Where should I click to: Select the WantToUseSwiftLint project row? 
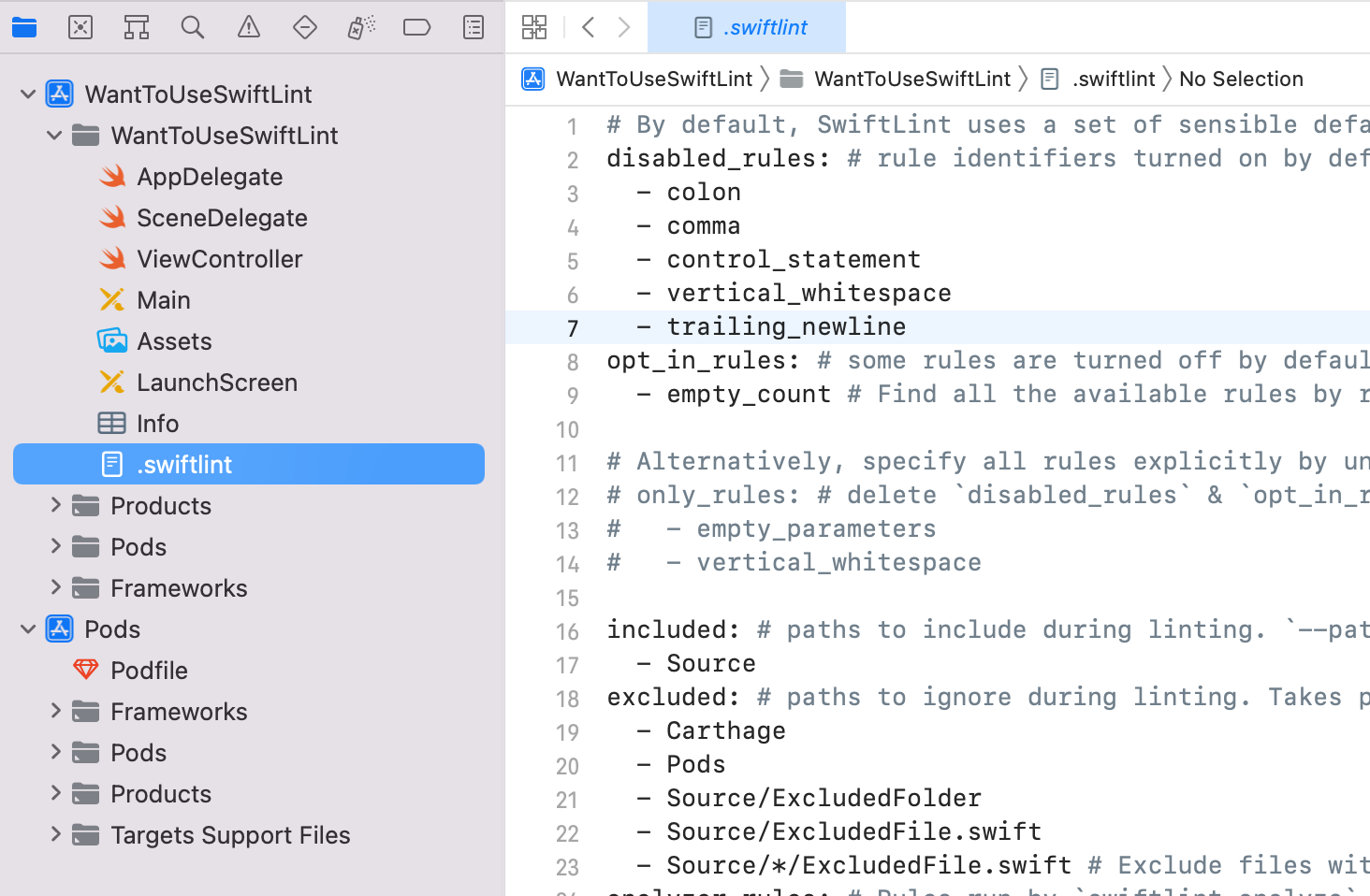pos(249,94)
